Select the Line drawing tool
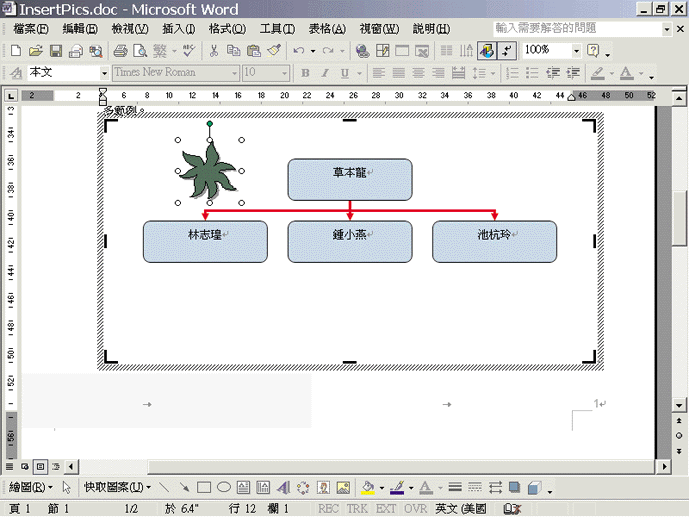Screen dimensions: 689x517 [164, 487]
